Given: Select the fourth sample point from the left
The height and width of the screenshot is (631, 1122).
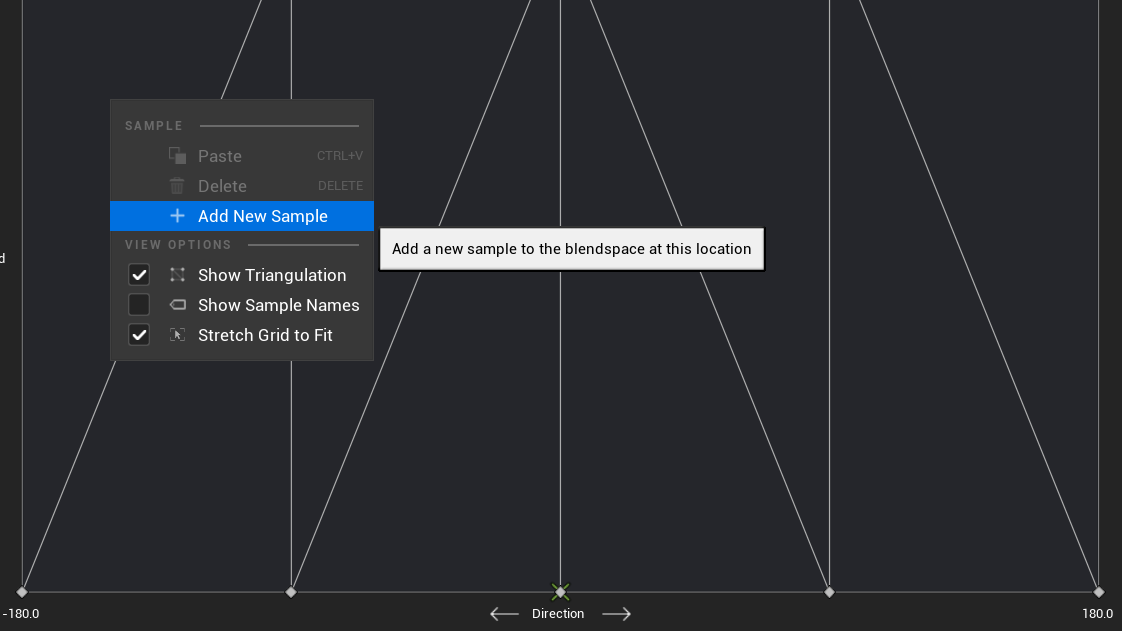Looking at the screenshot, I should [x=829, y=592].
